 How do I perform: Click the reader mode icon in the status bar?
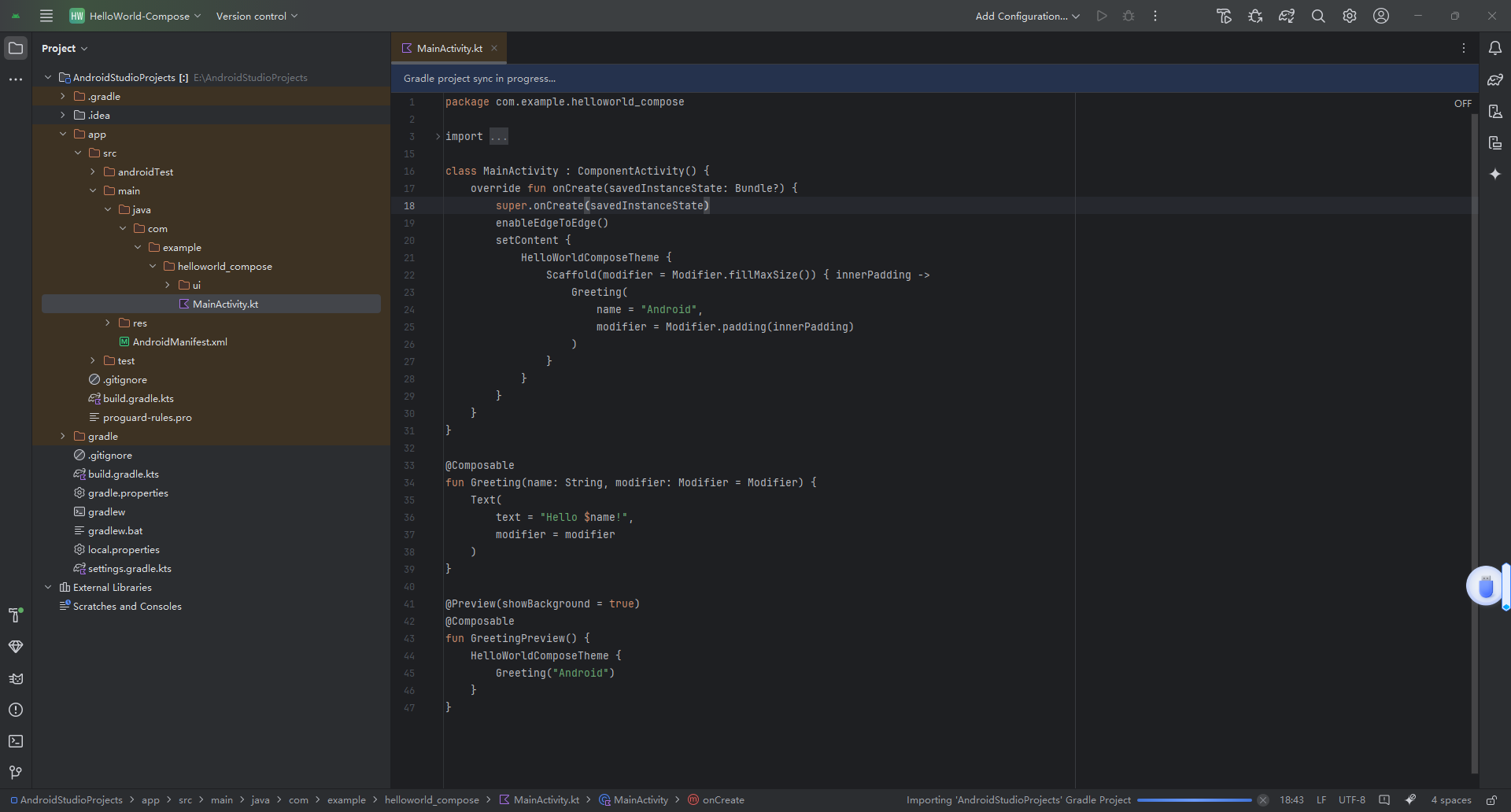(x=1384, y=799)
